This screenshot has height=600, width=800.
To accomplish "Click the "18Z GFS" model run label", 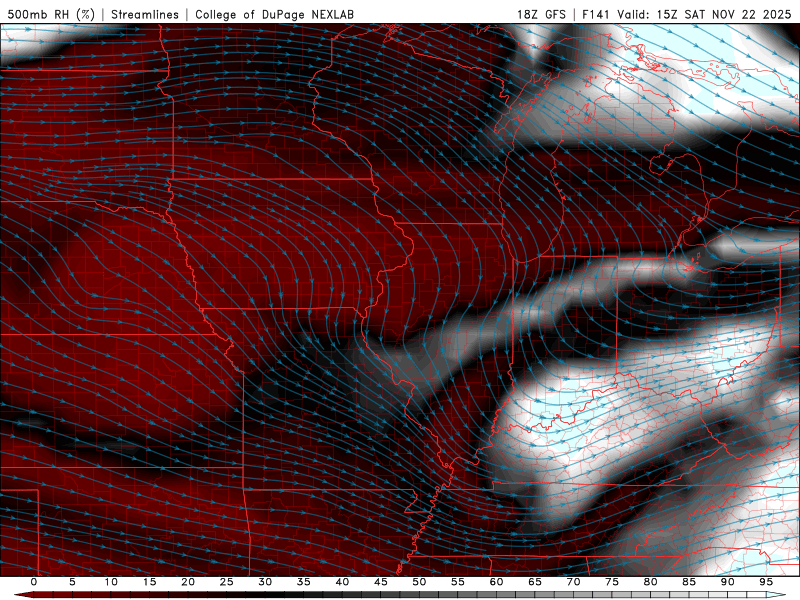I will tap(541, 14).
